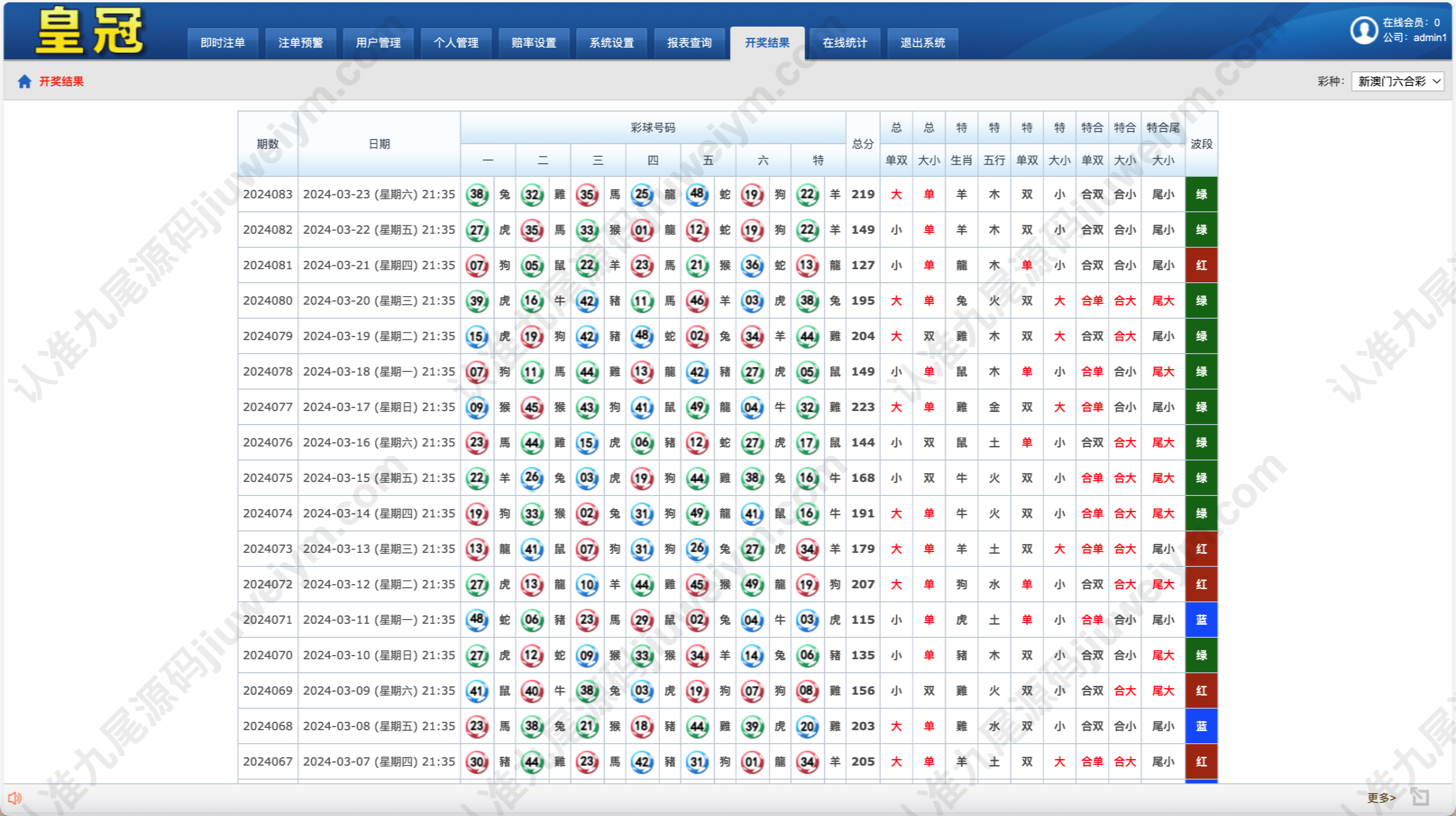The image size is (1456, 816).
Task: Click ball 09 in row 2024077
Action: pos(477,407)
